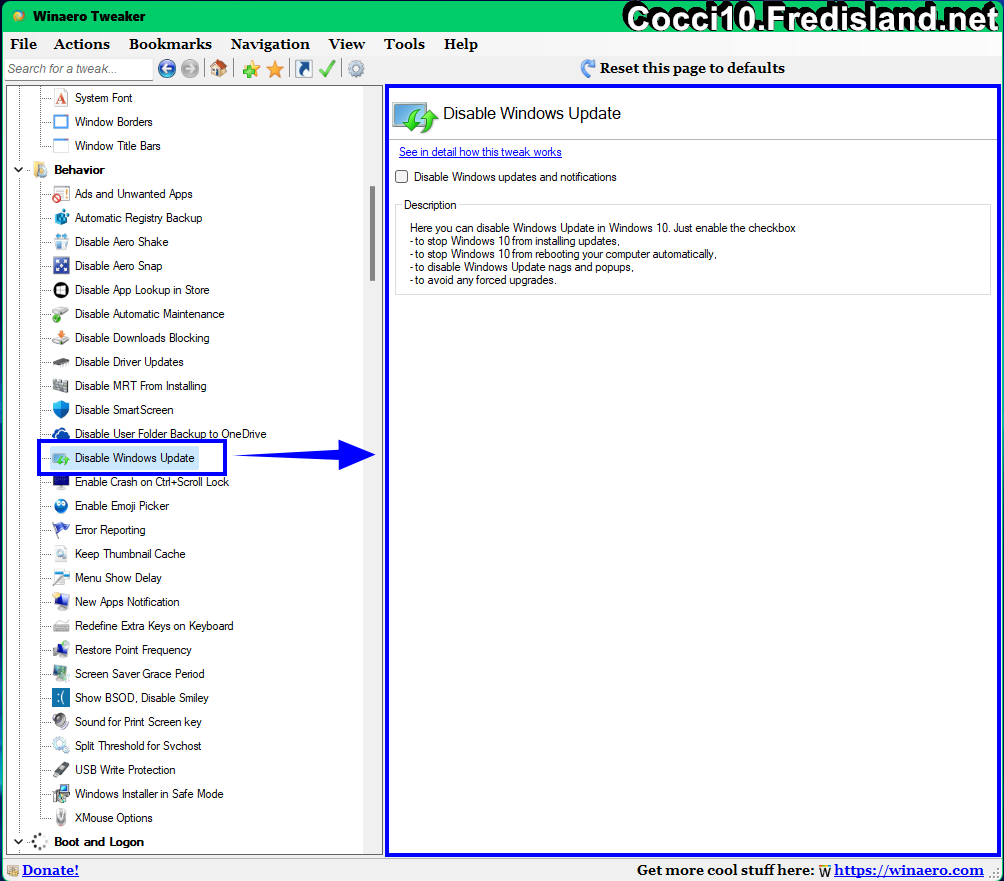Viewport: 1004px width, 881px height.
Task: Select Disable User Folder Backup to OneDrive
Action: tap(170, 434)
